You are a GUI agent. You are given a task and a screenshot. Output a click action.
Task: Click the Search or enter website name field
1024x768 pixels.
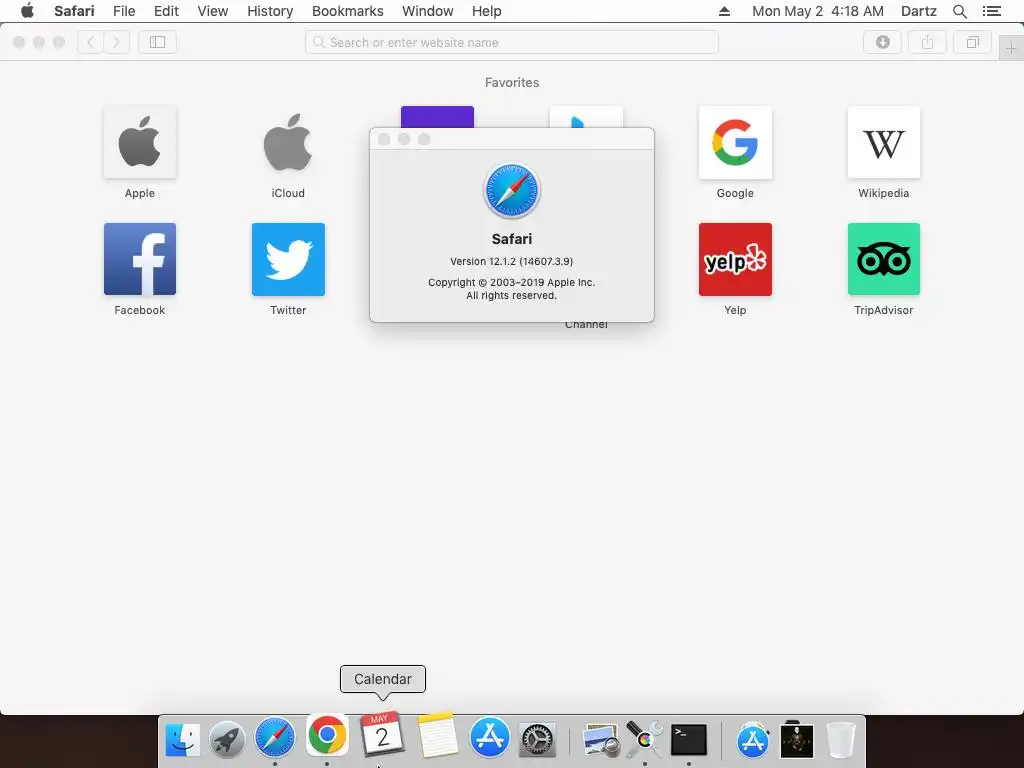pos(512,42)
